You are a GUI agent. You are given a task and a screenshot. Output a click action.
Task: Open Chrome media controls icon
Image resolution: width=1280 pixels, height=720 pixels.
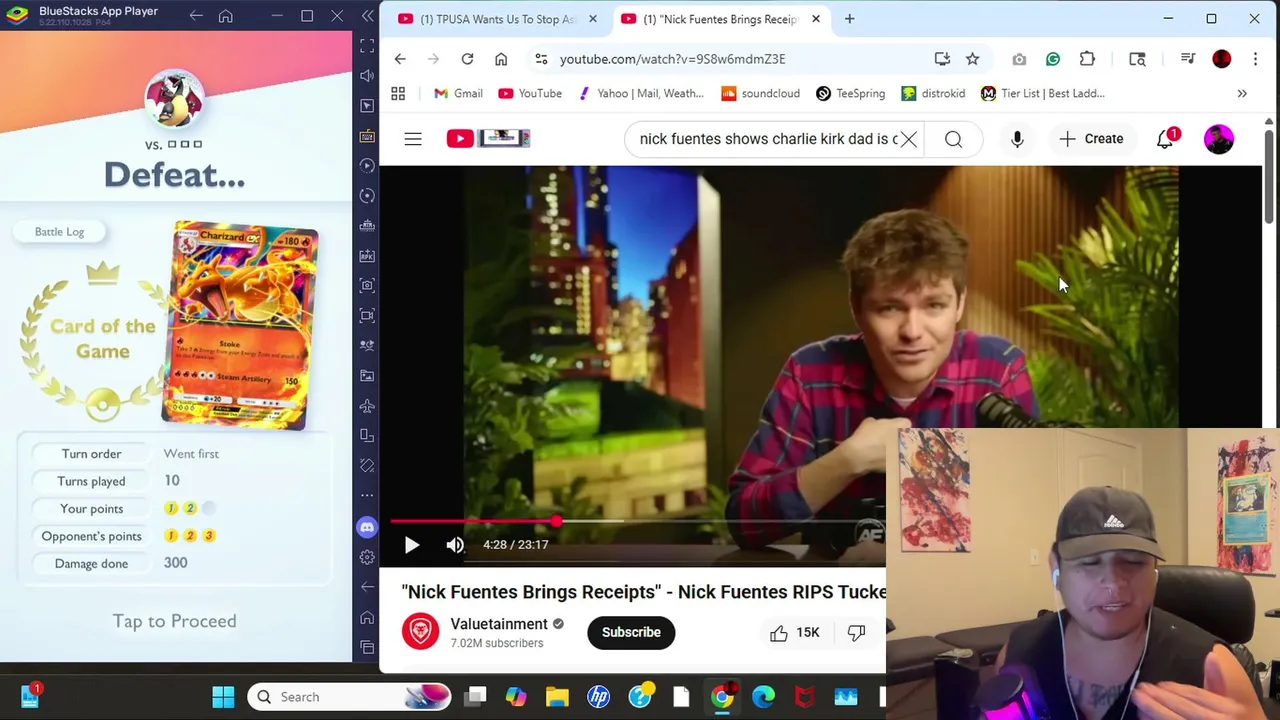pos(1188,59)
